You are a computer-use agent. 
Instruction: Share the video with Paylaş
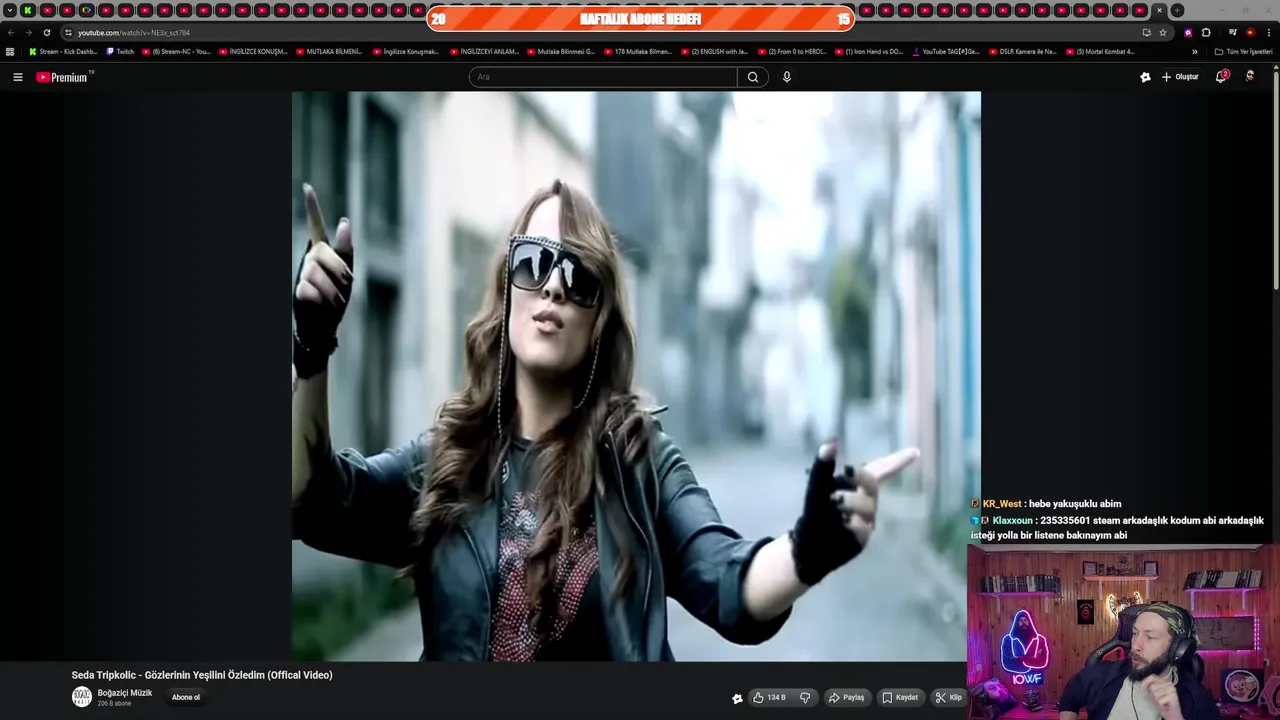846,698
